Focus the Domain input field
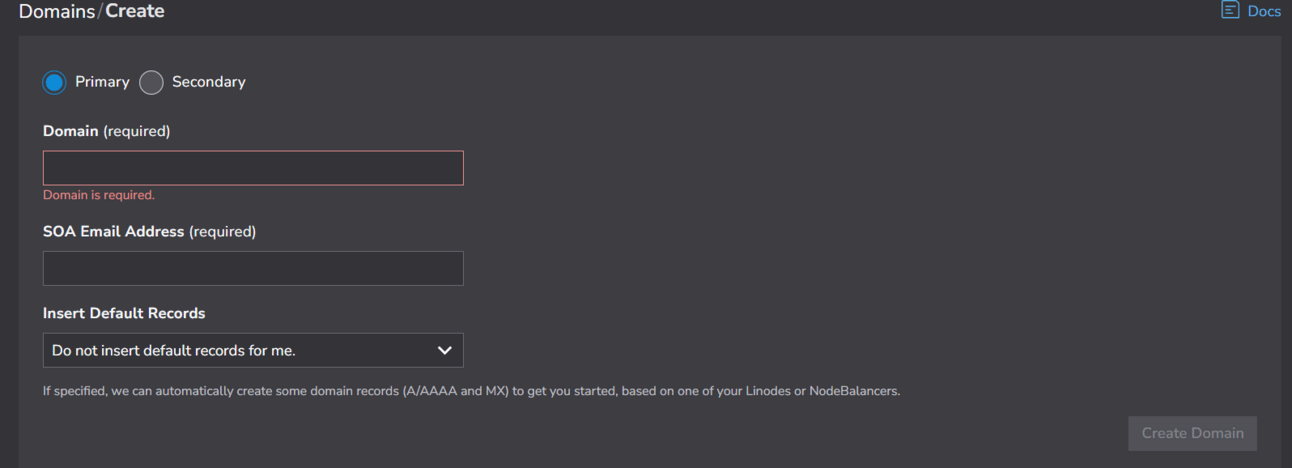 pyautogui.click(x=253, y=168)
